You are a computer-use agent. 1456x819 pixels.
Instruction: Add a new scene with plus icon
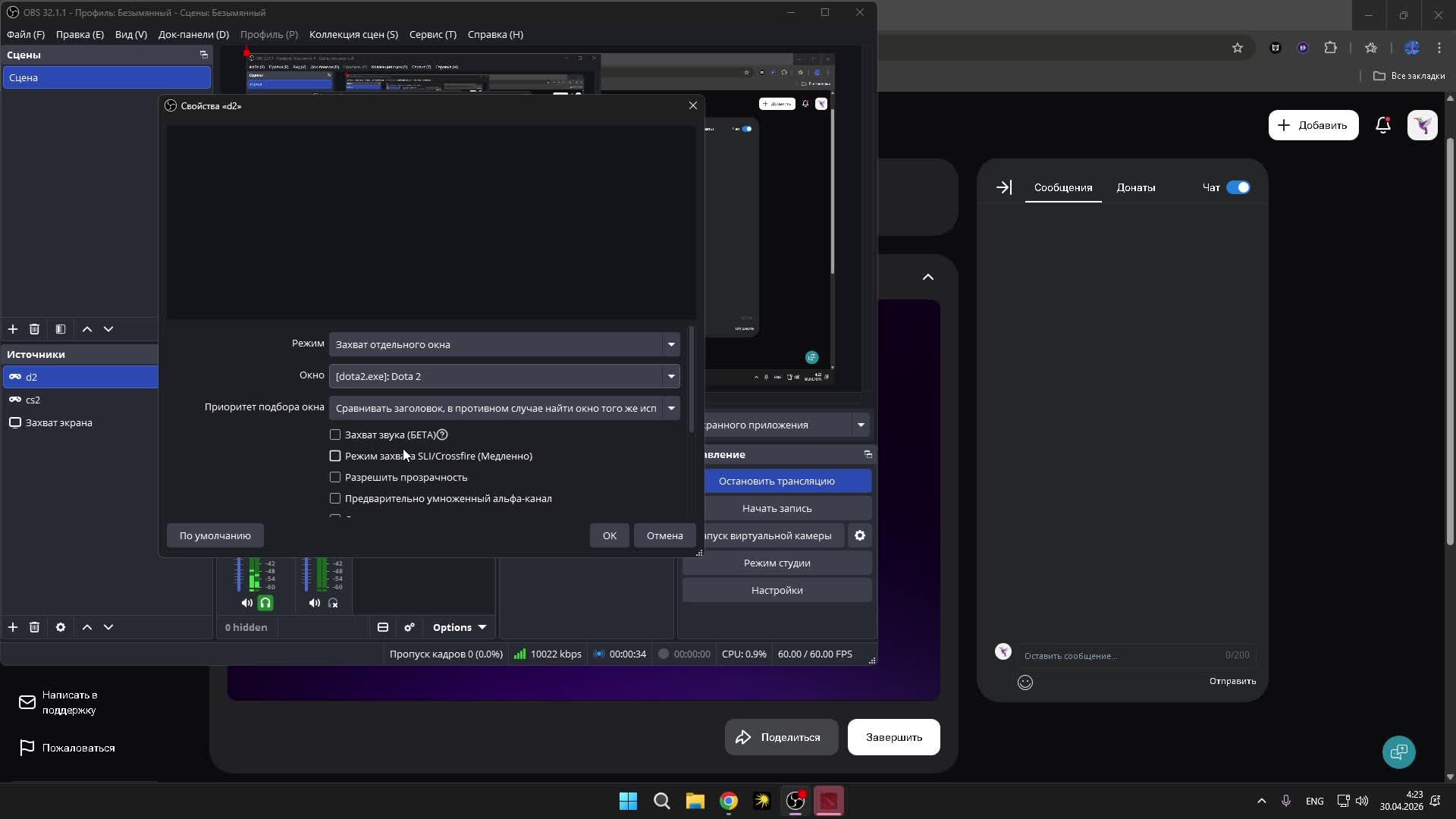tap(13, 329)
